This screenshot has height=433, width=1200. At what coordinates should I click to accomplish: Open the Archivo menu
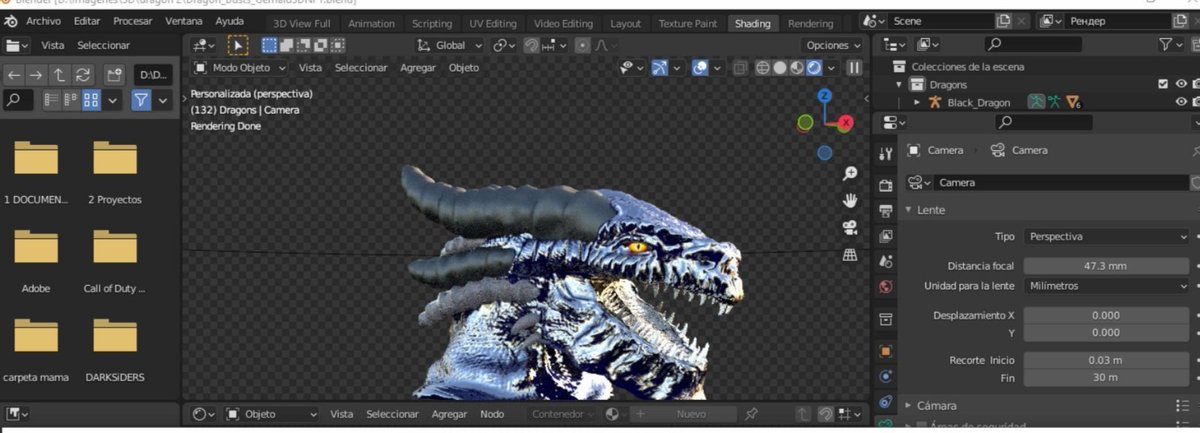pos(43,21)
